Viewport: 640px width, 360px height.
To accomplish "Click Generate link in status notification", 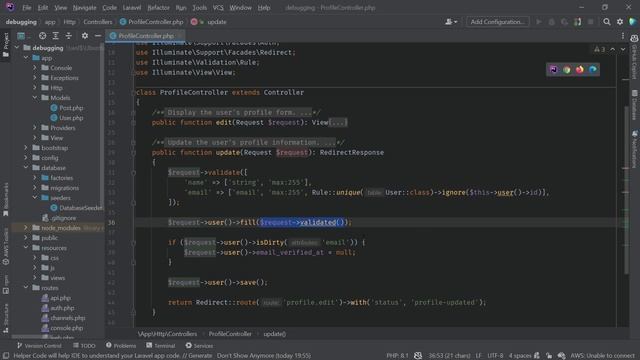I will (200, 356).
